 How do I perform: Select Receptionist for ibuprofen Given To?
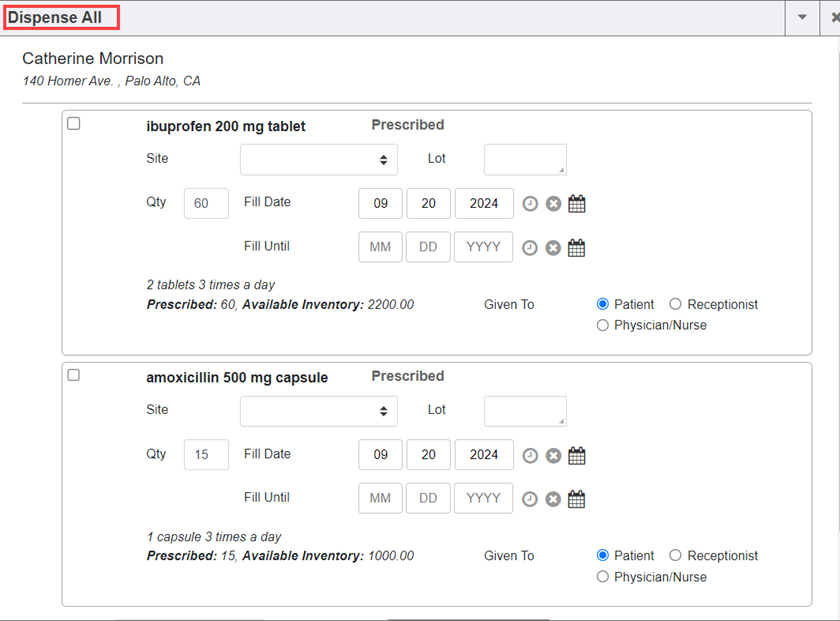coord(676,304)
